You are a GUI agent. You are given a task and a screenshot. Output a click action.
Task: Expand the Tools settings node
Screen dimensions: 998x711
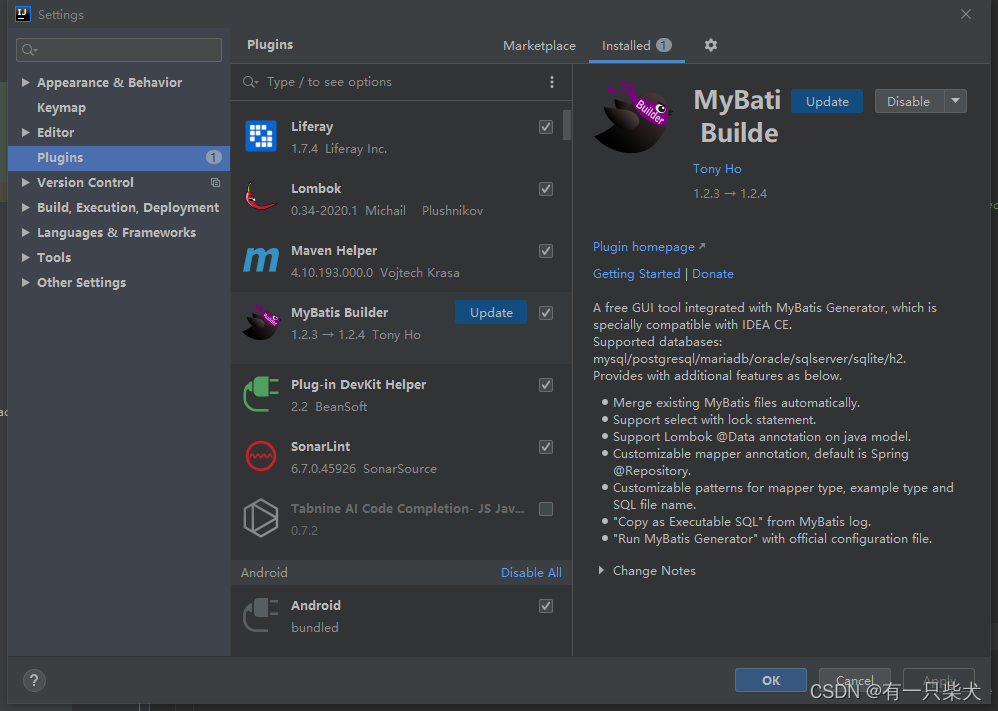click(x=25, y=257)
